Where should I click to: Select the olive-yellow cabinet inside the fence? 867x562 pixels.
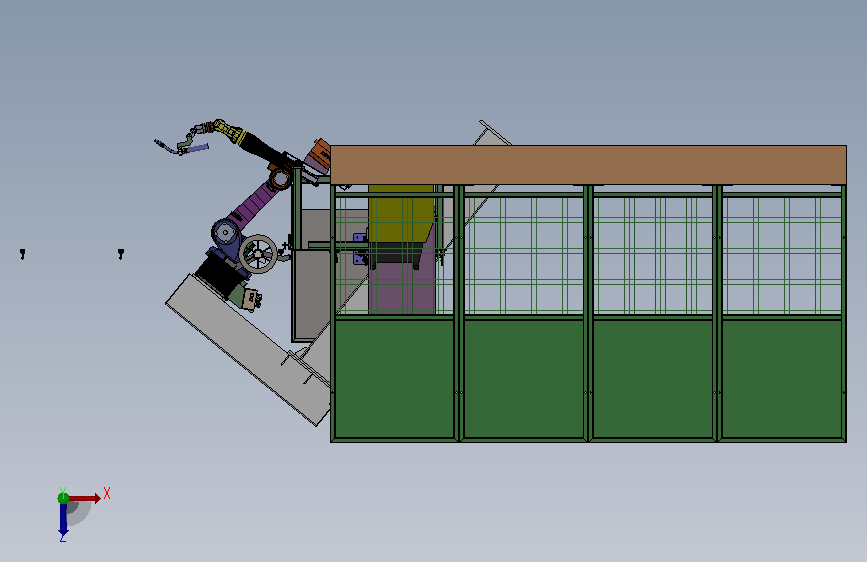[x=400, y=214]
